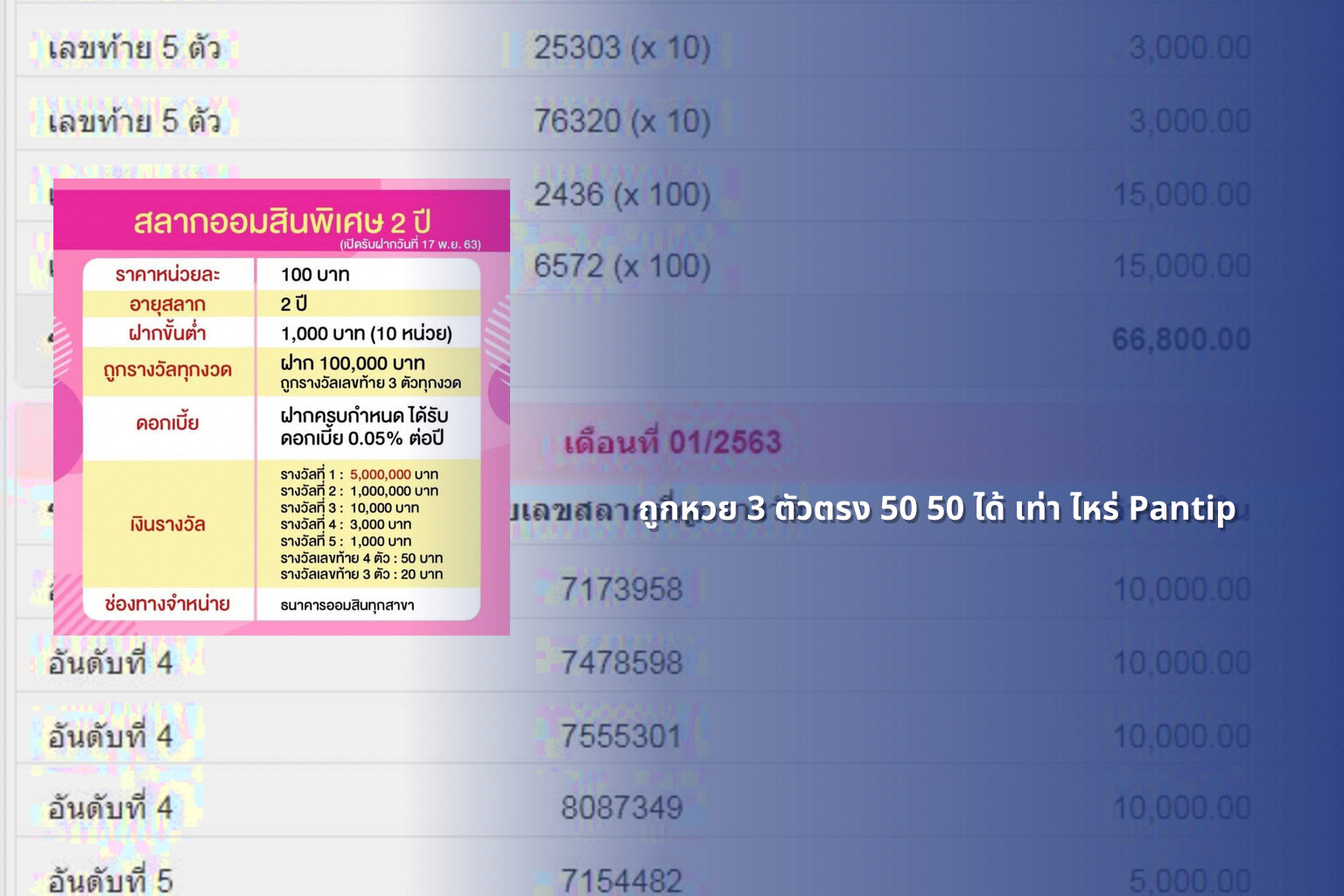Select the ฝากขั้นต่ำ label

tap(167, 332)
